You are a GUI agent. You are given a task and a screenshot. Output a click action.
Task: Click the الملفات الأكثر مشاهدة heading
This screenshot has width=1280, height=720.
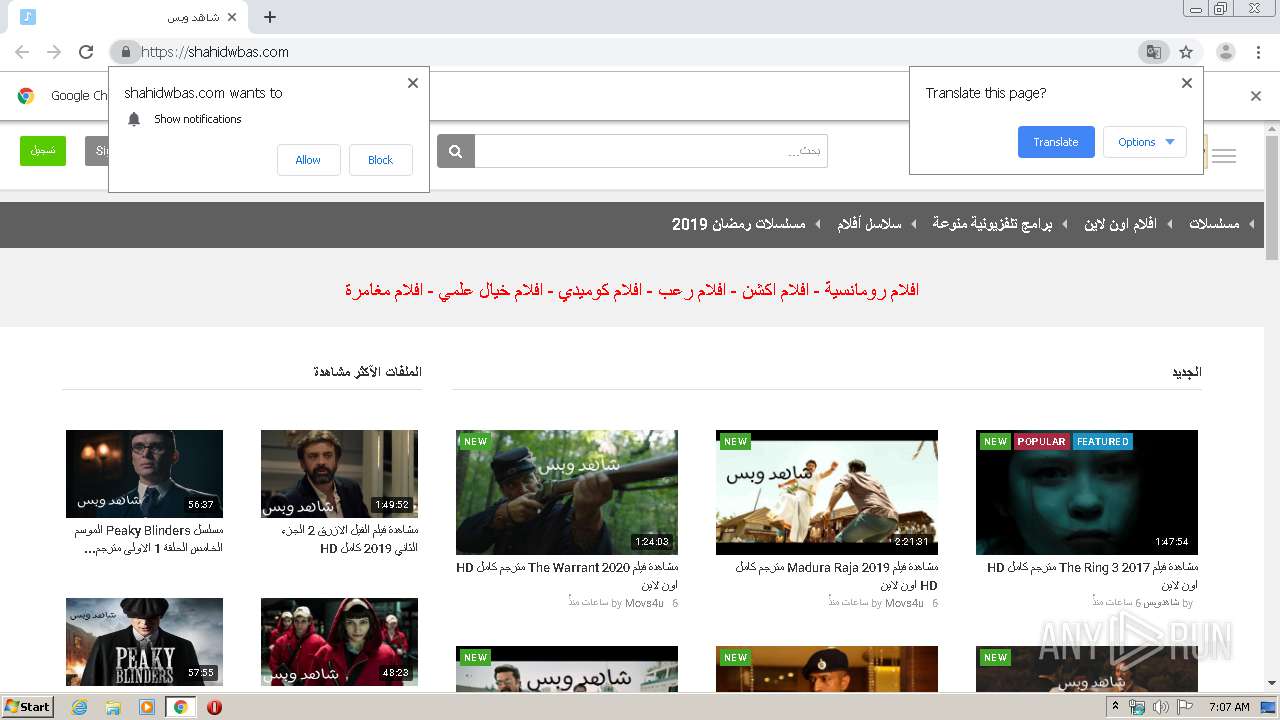coord(367,372)
